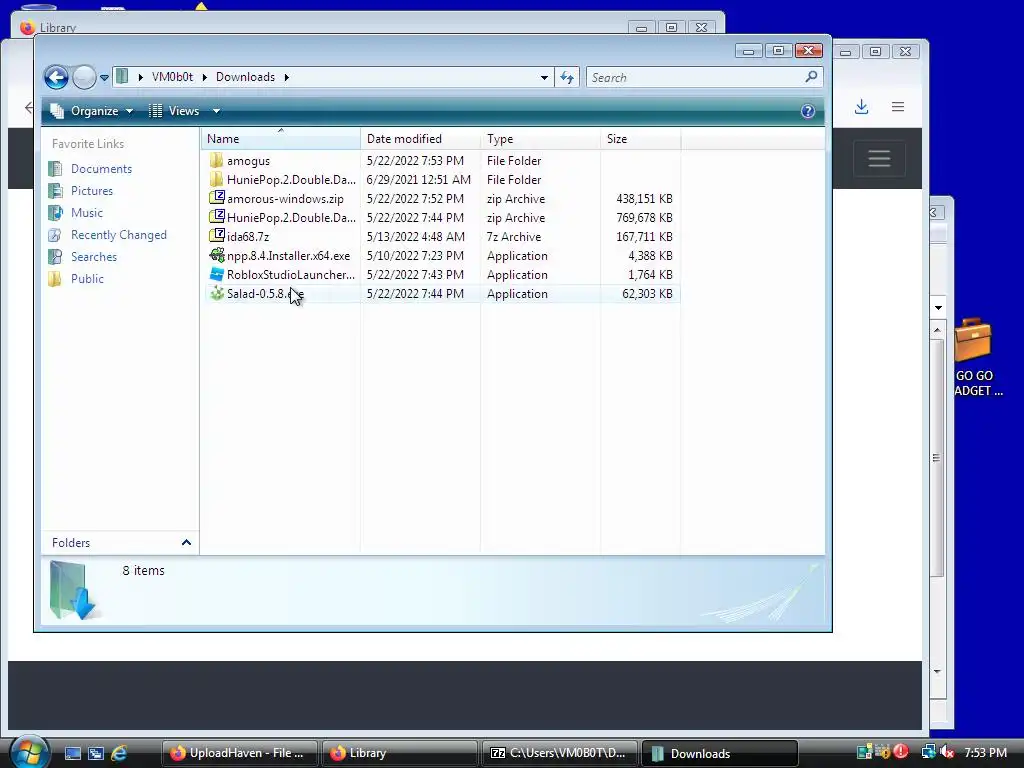Screen dimensions: 1024x768
Task: Switch to Downloads taskbar button
Action: click(x=719, y=753)
